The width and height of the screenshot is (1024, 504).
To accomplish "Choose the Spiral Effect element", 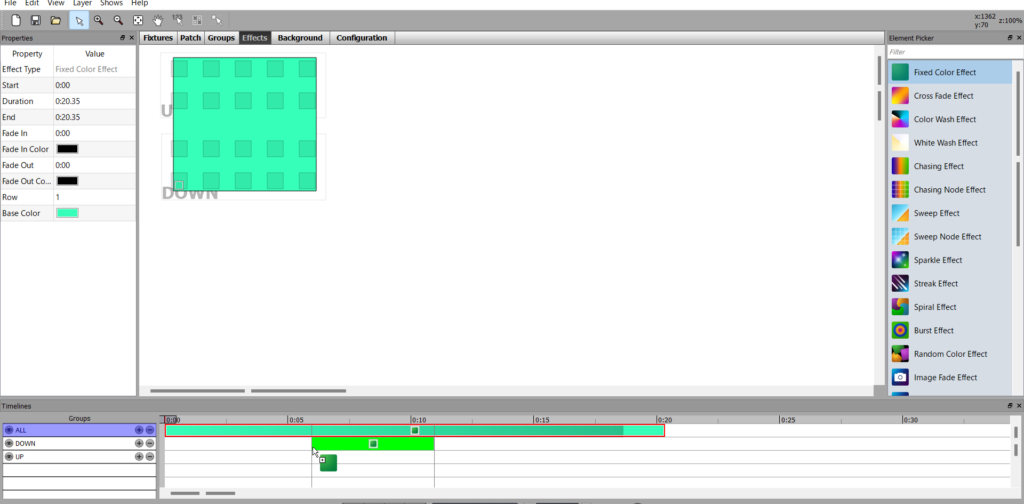I will (x=934, y=307).
